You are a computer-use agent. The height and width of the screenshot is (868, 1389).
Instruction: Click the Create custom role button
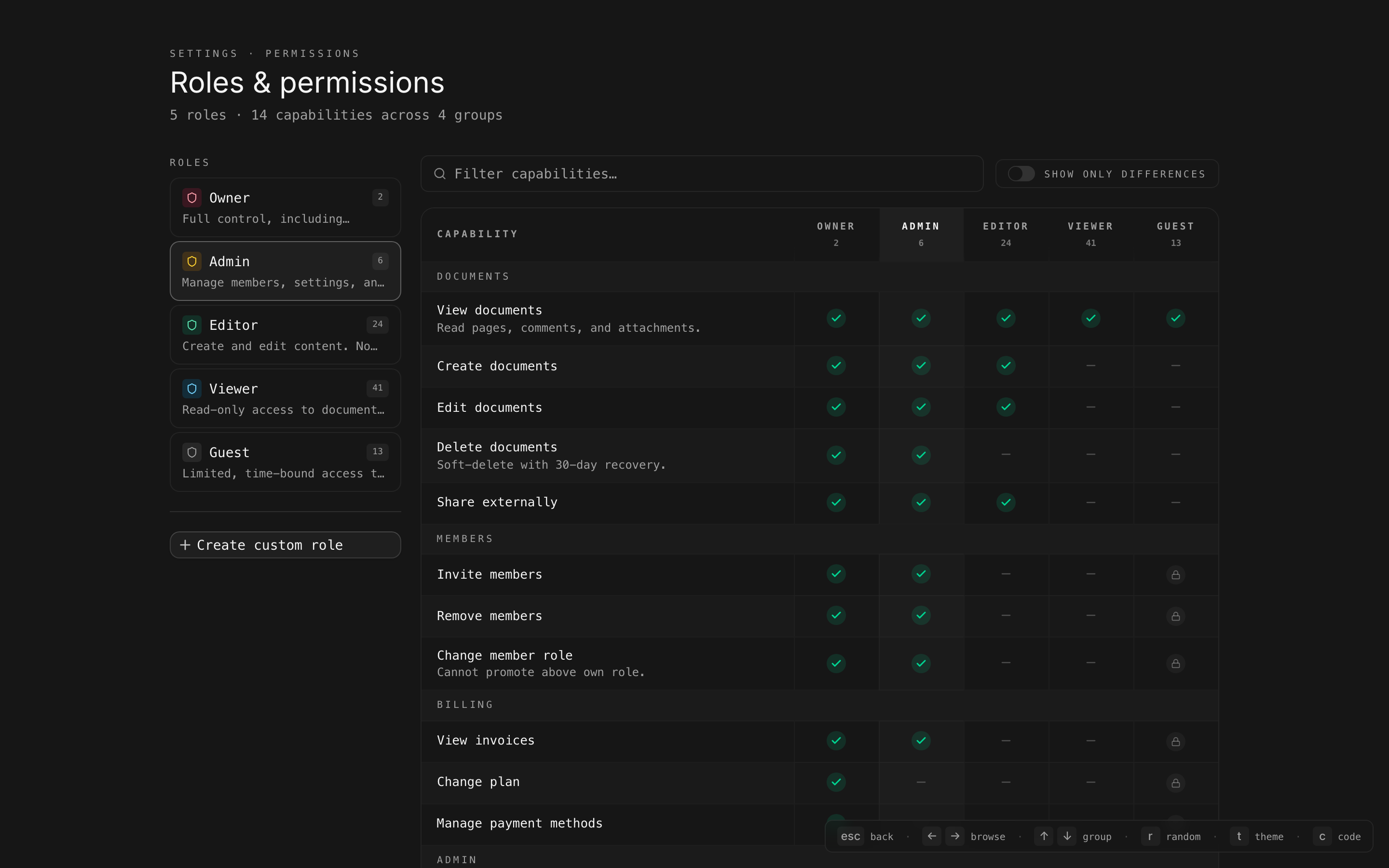click(285, 545)
